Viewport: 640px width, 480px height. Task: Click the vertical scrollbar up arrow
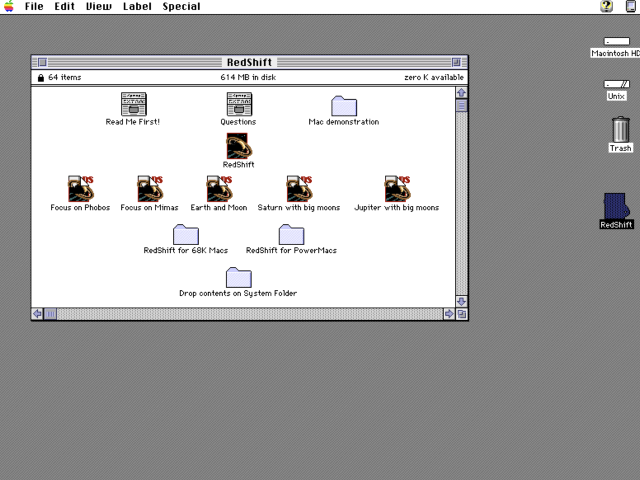tap(462, 93)
